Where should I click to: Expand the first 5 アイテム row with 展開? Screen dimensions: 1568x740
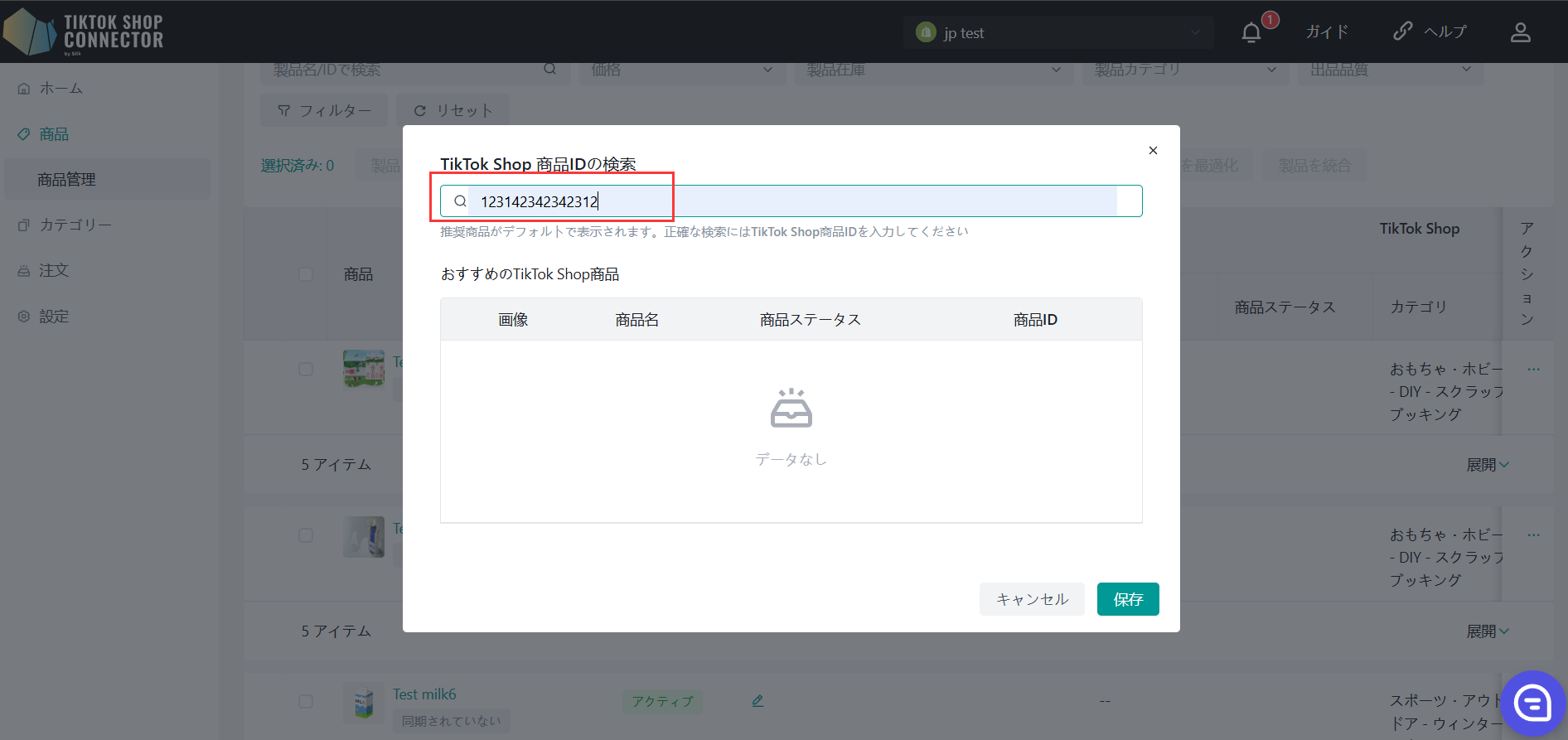coord(1488,465)
